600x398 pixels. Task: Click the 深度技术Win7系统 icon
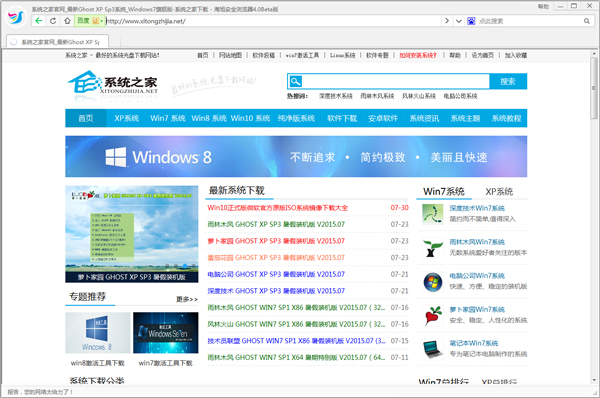tap(433, 214)
